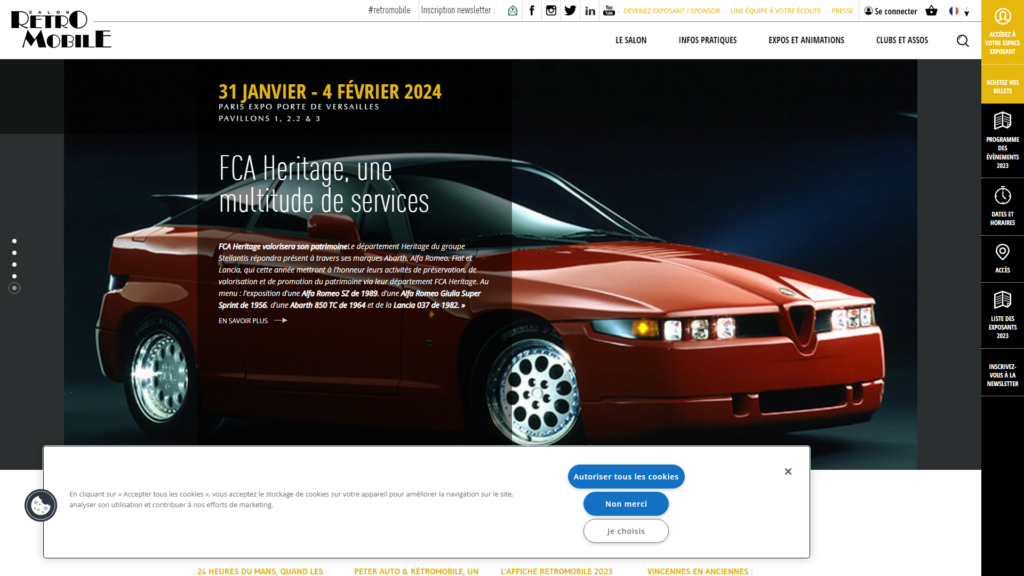Open Le Salon menu
The height and width of the screenshot is (576, 1024).
pos(631,40)
